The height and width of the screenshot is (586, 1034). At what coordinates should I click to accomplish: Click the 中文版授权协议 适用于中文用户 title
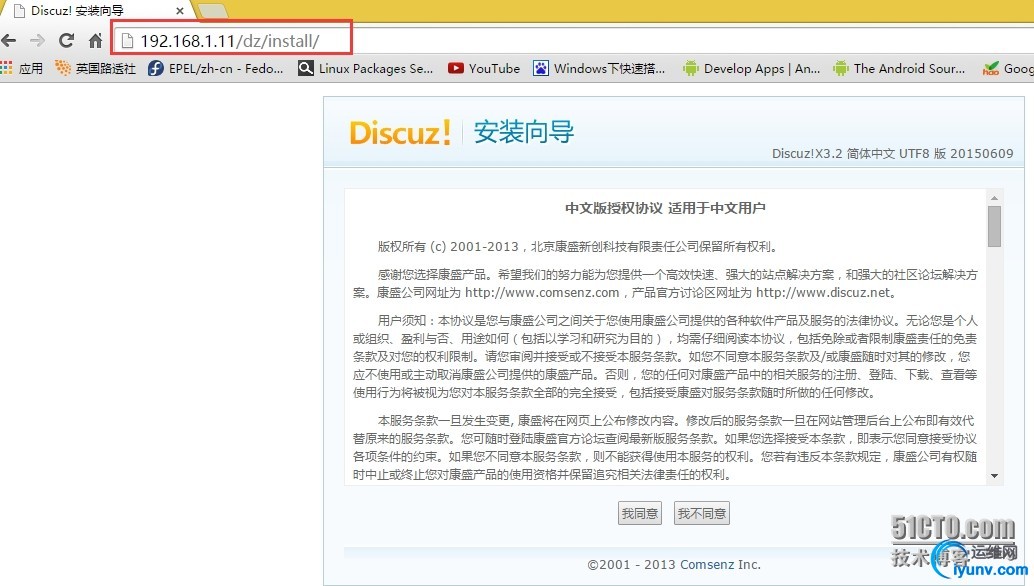pyautogui.click(x=665, y=208)
